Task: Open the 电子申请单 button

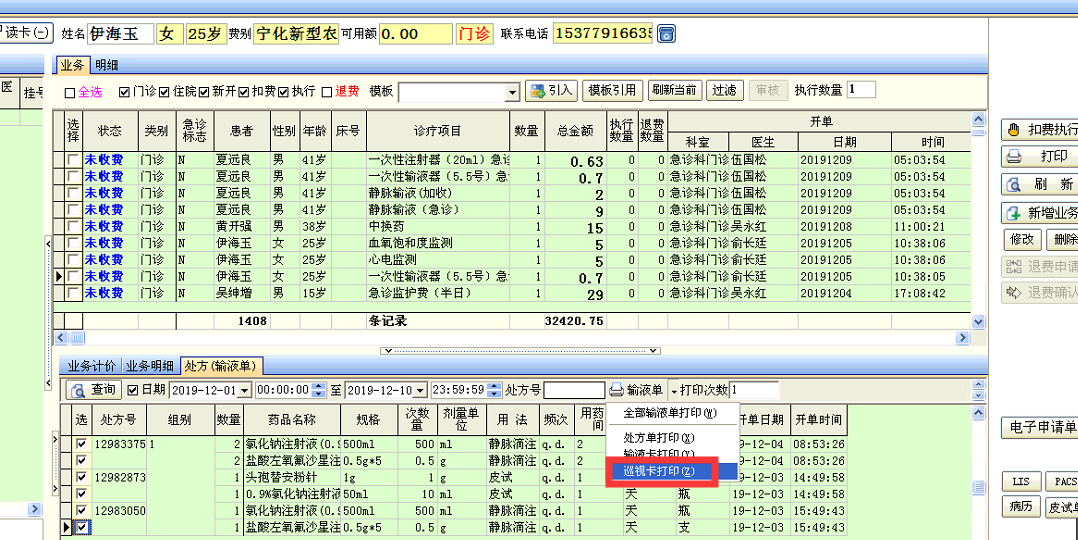Action: [x=1040, y=427]
